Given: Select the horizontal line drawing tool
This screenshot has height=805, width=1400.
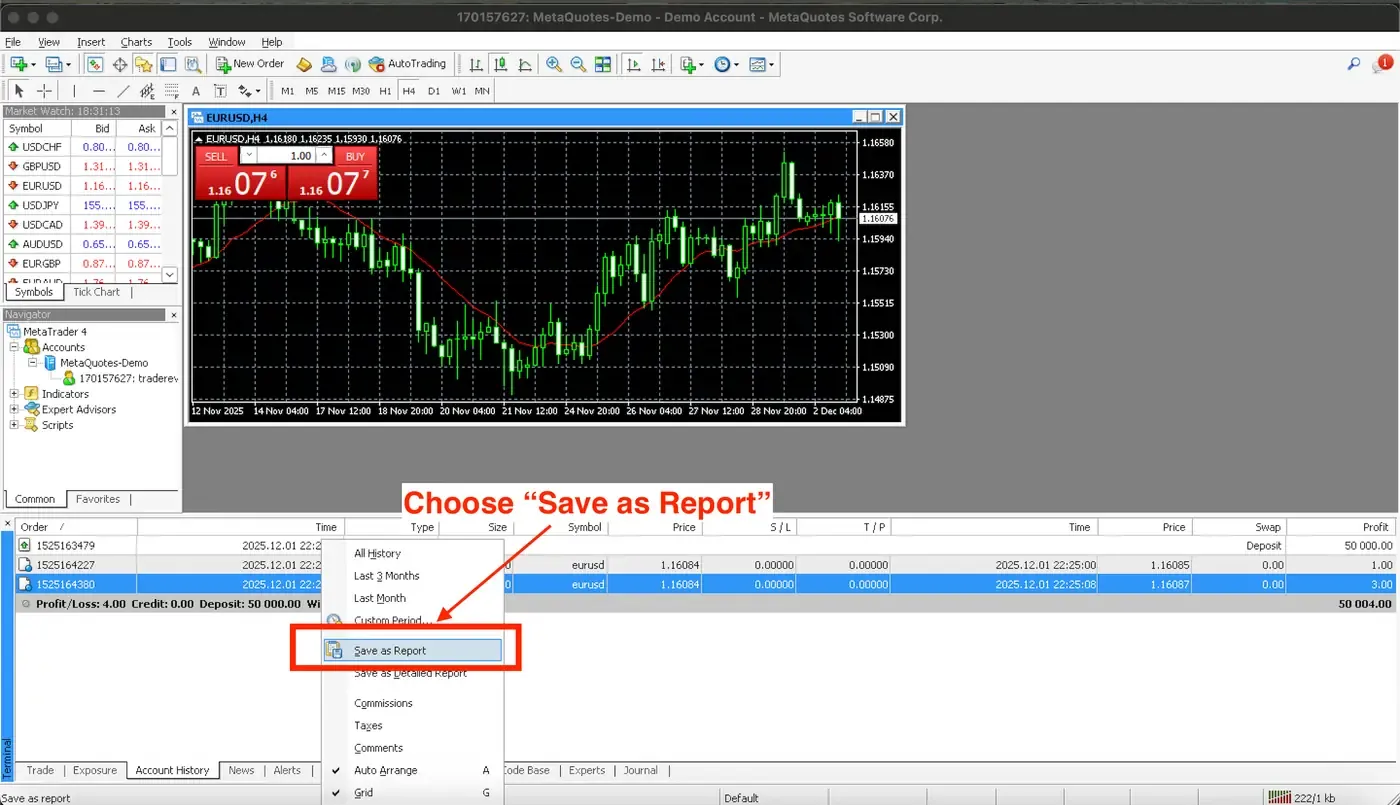Looking at the screenshot, I should click(x=99, y=91).
